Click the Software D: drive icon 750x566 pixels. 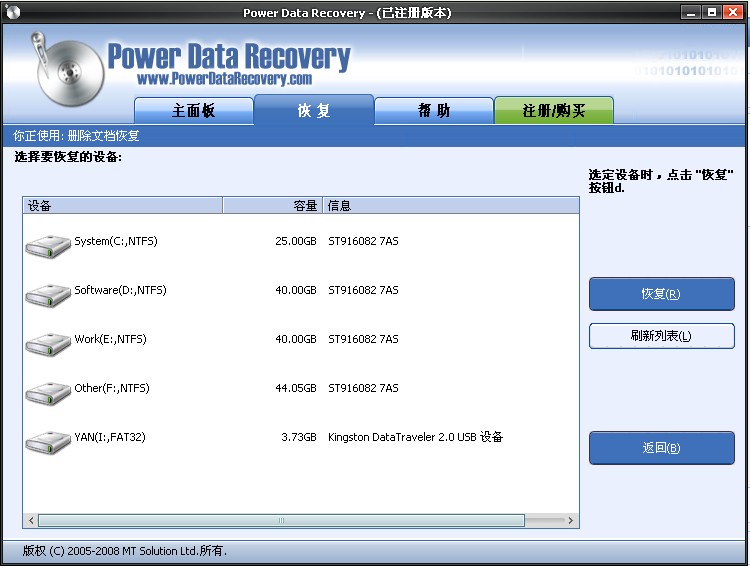48,295
